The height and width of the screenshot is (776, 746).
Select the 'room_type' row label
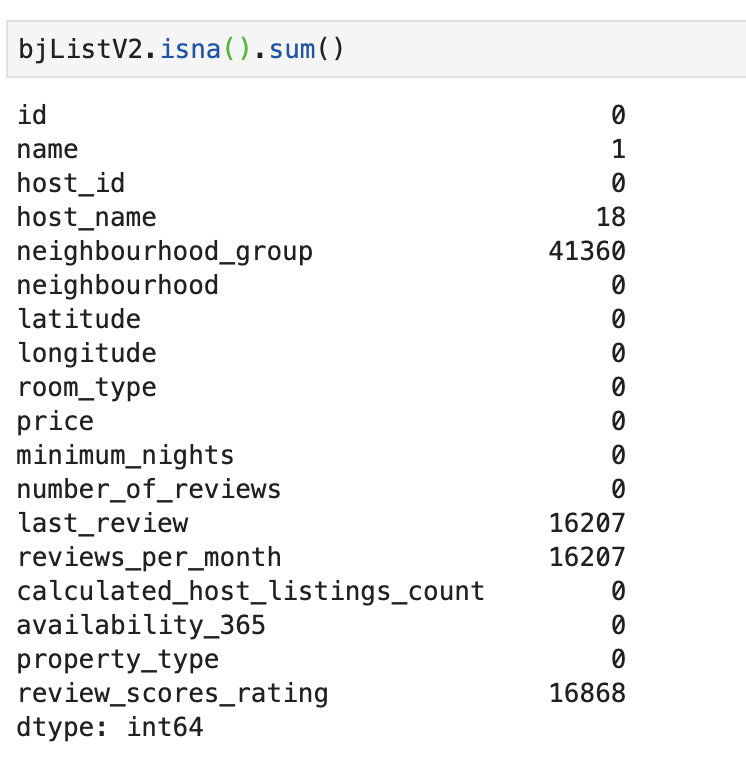(87, 388)
